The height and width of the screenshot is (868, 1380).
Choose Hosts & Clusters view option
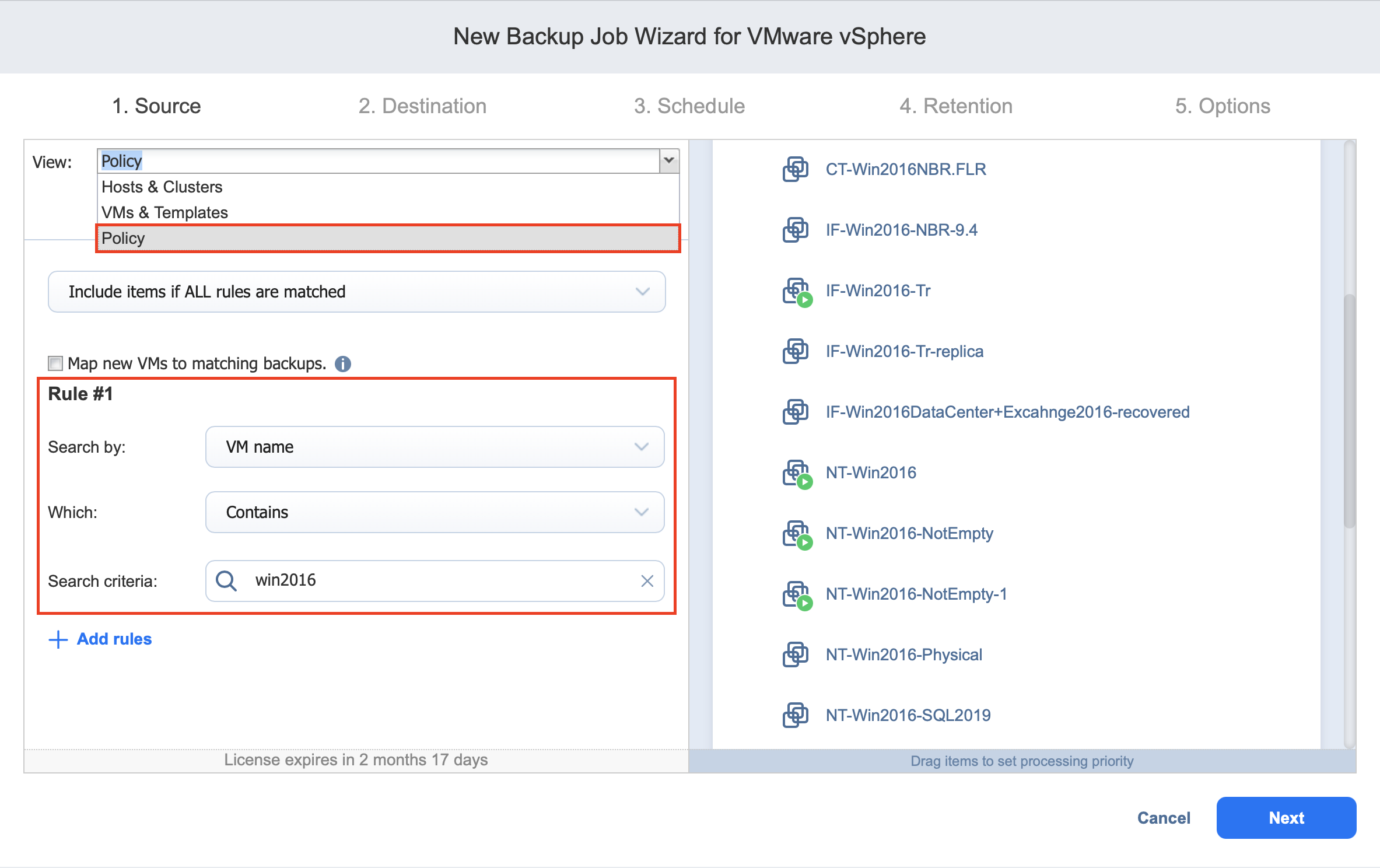(388, 187)
